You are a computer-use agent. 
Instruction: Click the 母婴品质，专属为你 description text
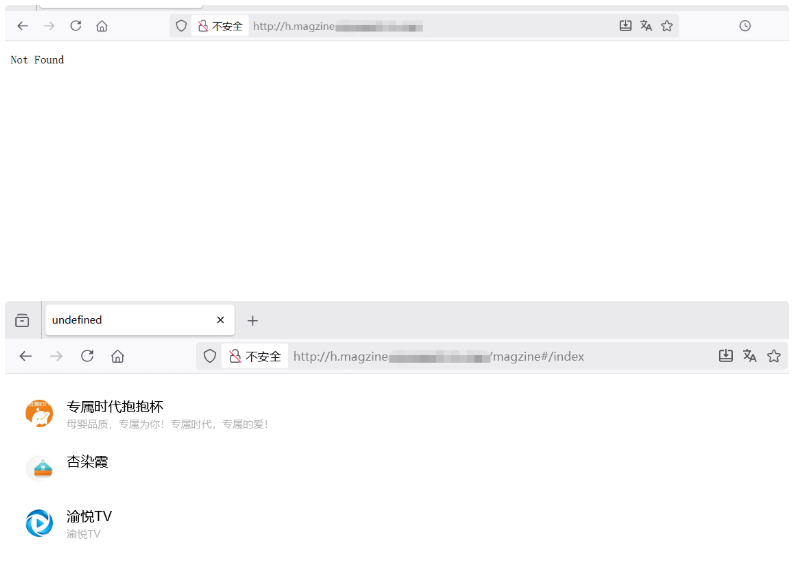coord(167,424)
